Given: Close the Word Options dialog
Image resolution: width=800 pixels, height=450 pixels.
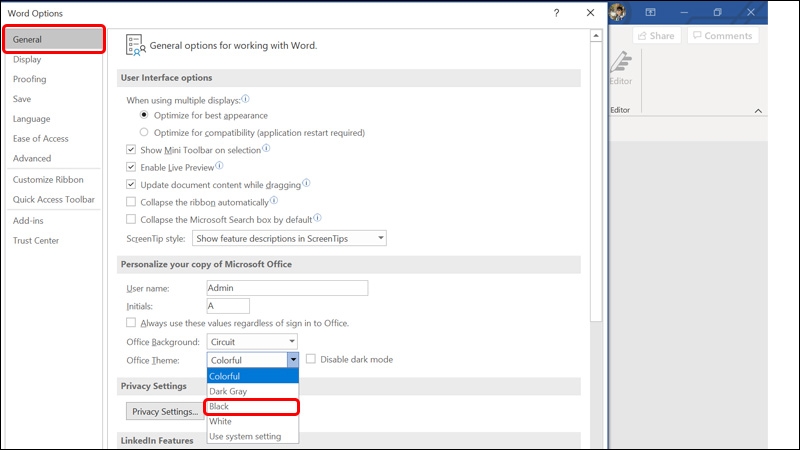Looking at the screenshot, I should coord(590,13).
